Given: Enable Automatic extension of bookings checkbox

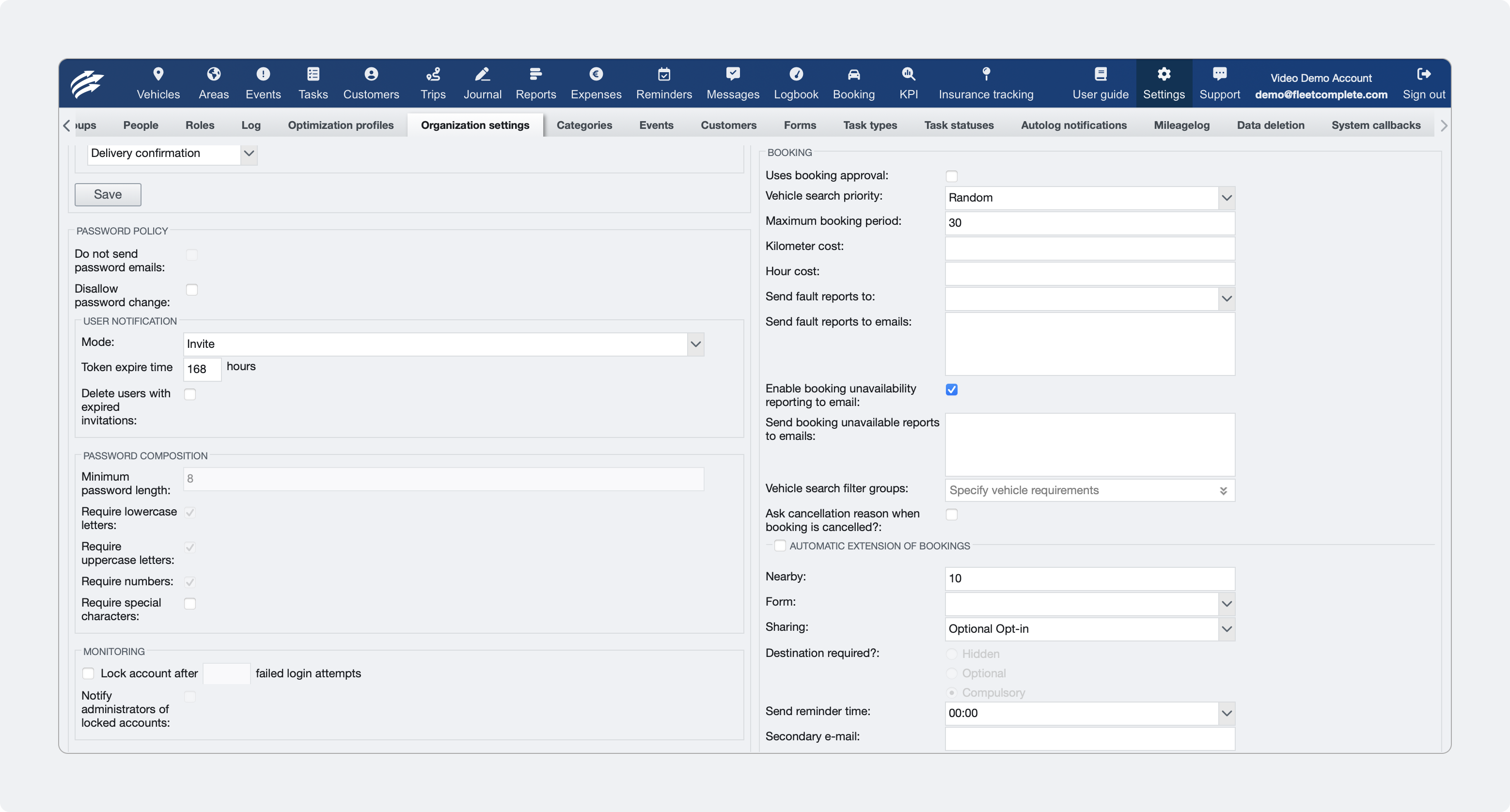Looking at the screenshot, I should tap(780, 546).
